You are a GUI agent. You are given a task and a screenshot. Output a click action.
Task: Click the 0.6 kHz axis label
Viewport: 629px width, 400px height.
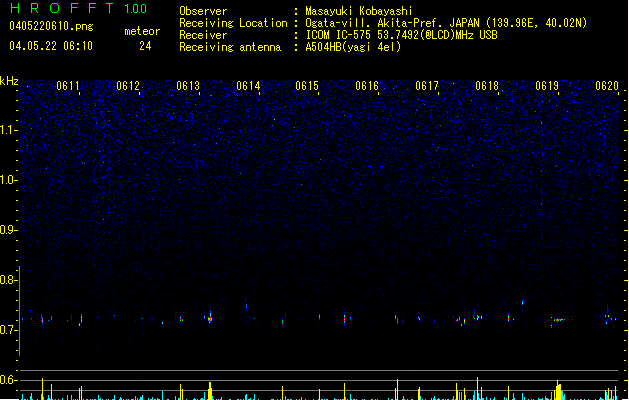(9, 380)
